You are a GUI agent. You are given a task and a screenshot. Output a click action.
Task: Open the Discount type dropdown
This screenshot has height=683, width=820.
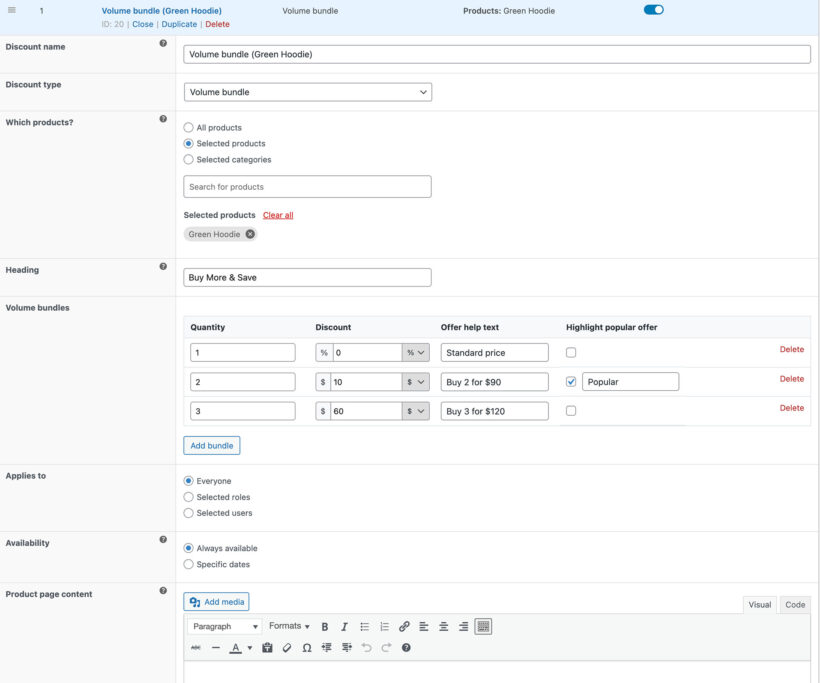pos(306,91)
